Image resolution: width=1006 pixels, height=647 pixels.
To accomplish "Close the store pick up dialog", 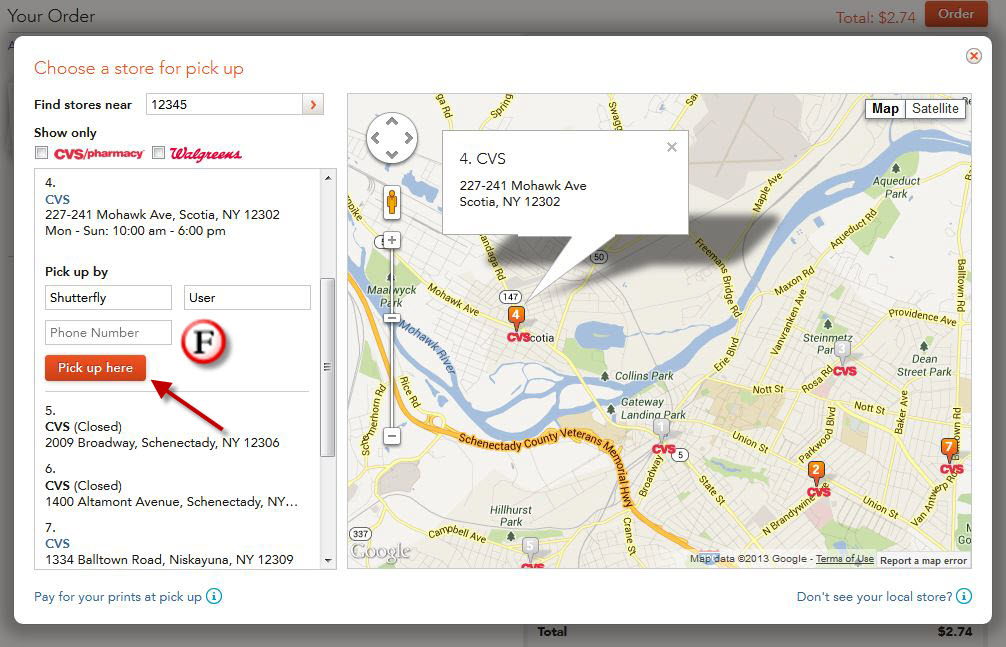I will click(973, 56).
